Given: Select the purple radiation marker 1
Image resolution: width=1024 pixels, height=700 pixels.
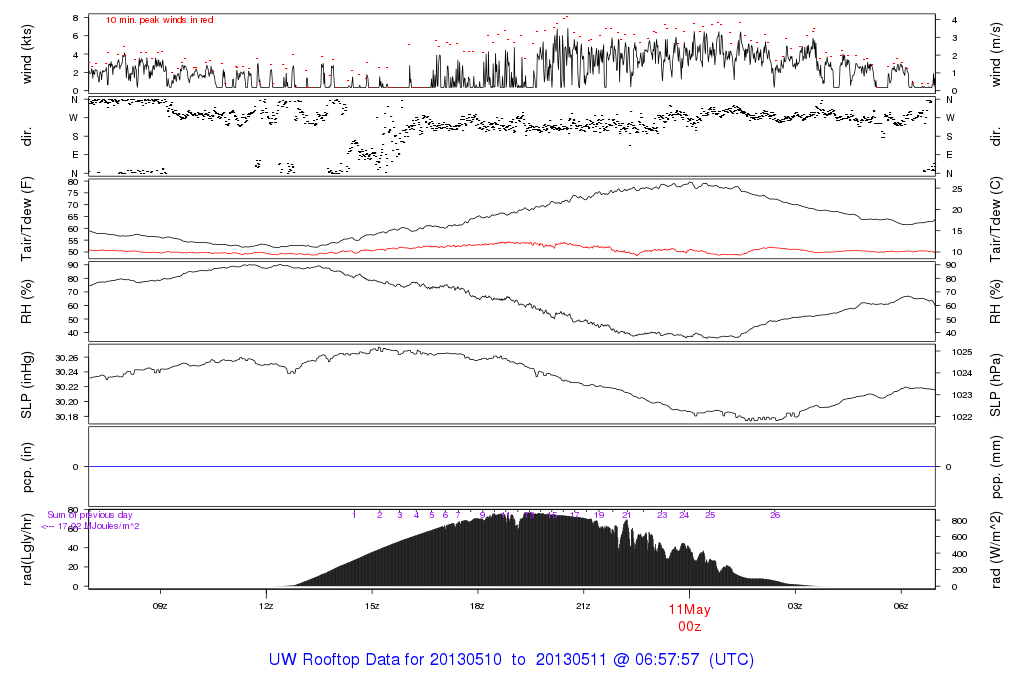Looking at the screenshot, I should tap(354, 515).
